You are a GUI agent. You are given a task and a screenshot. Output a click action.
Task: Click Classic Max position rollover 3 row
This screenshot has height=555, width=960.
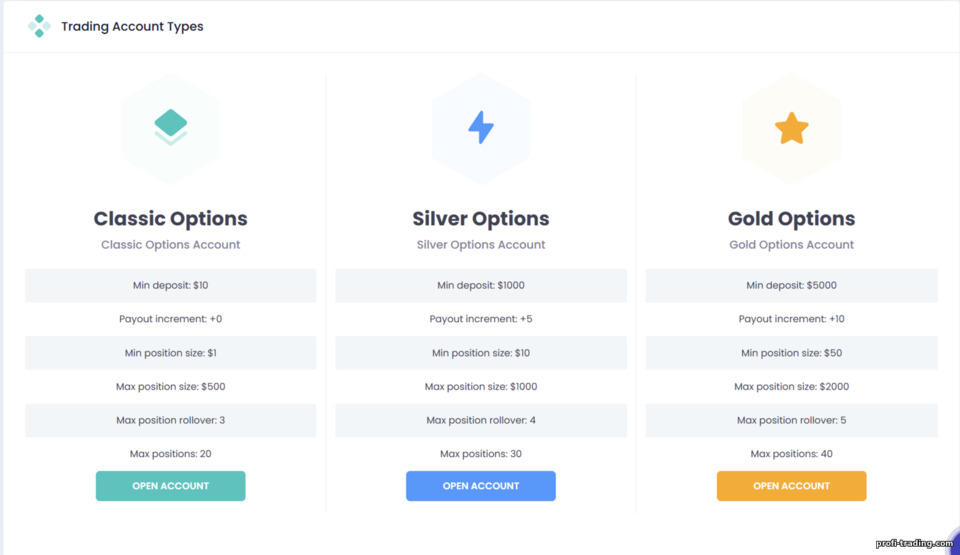[171, 420]
